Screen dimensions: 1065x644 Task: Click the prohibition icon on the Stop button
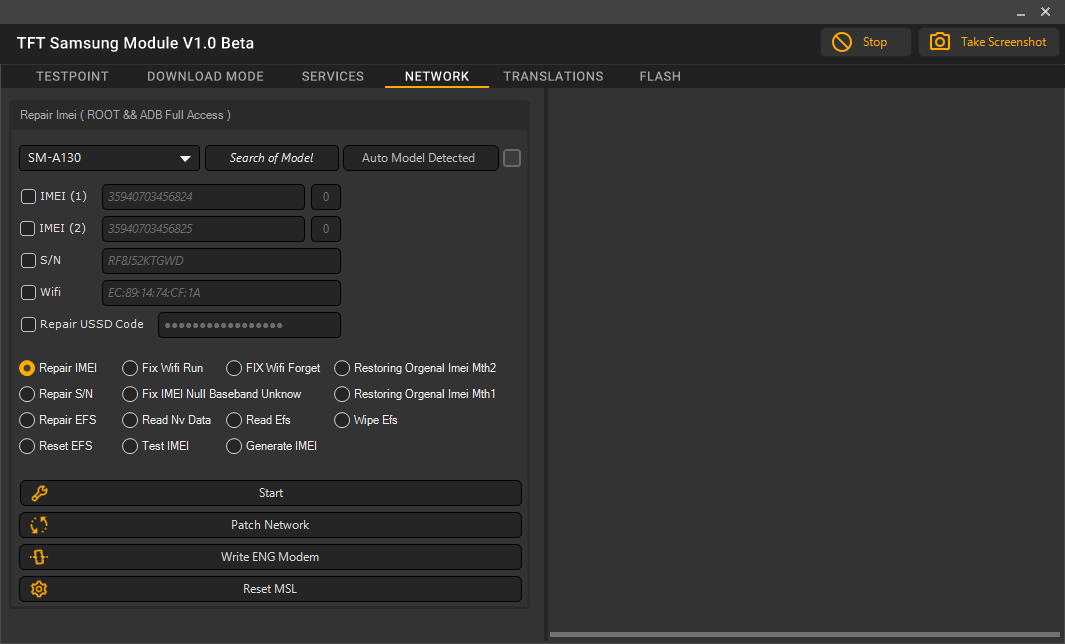pos(840,42)
